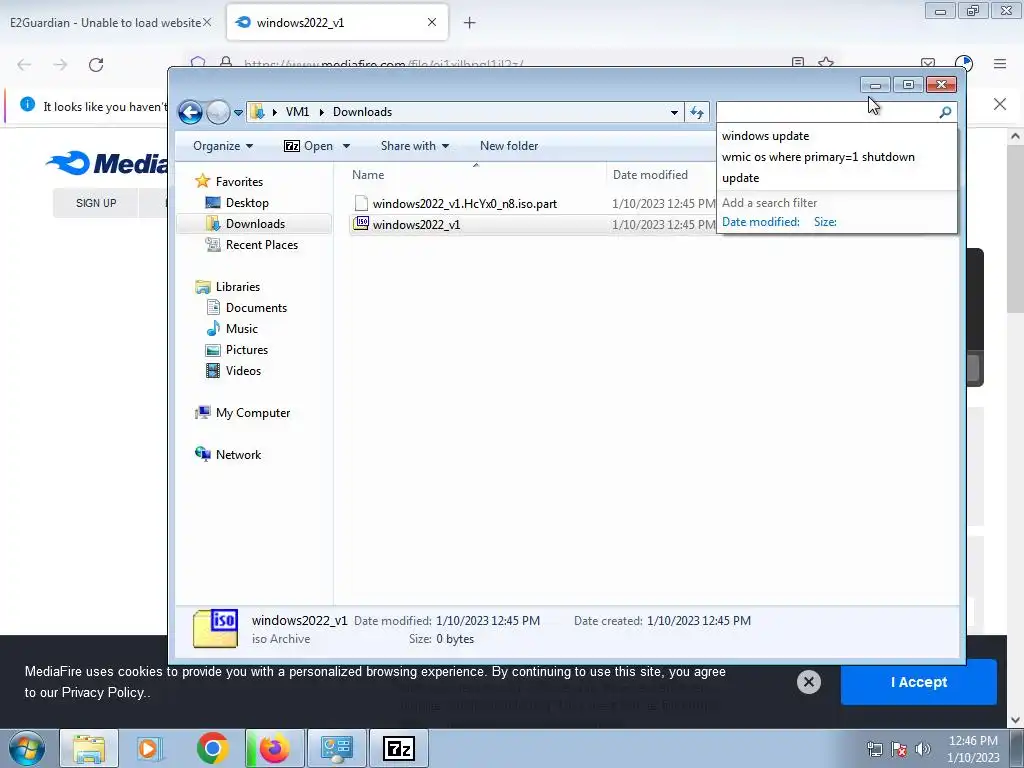Open Firefox hamburger application menu
Image resolution: width=1024 pixels, height=768 pixels.
(1000, 64)
